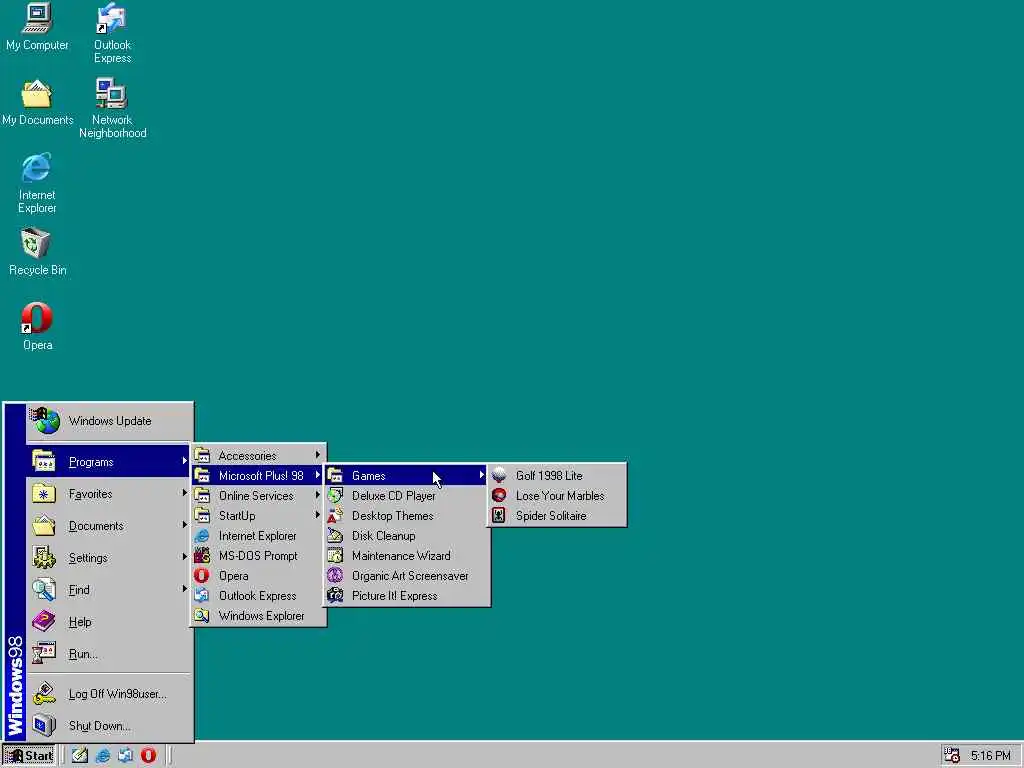Select the My Documents desktop folder
The width and height of the screenshot is (1024, 768).
pyautogui.click(x=37, y=103)
